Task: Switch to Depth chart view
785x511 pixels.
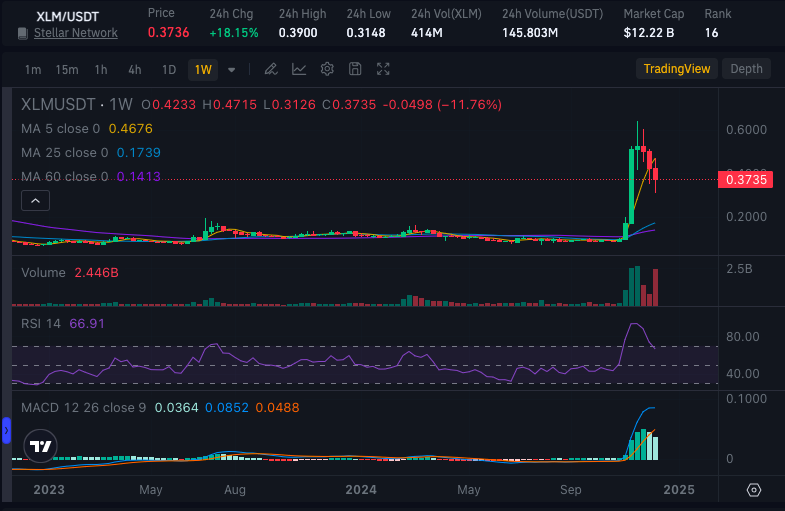Action: [746, 69]
